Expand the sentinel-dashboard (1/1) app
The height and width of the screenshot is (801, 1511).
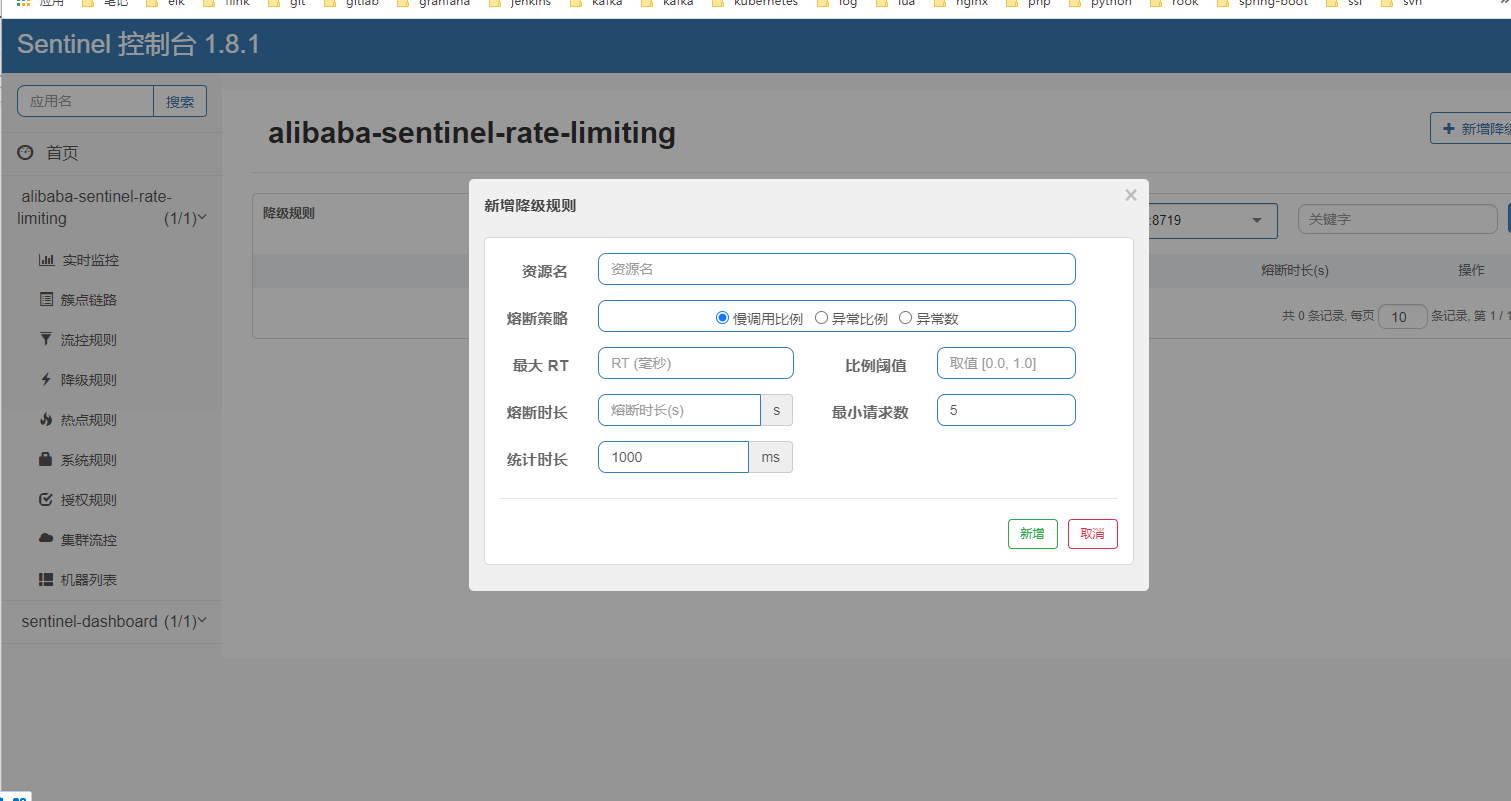point(114,621)
